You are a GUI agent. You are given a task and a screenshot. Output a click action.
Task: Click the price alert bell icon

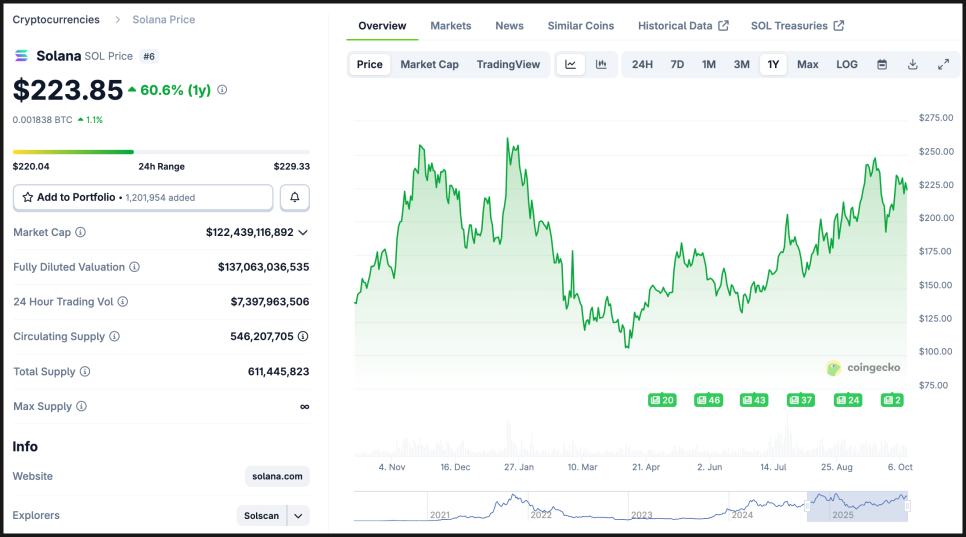(x=295, y=198)
